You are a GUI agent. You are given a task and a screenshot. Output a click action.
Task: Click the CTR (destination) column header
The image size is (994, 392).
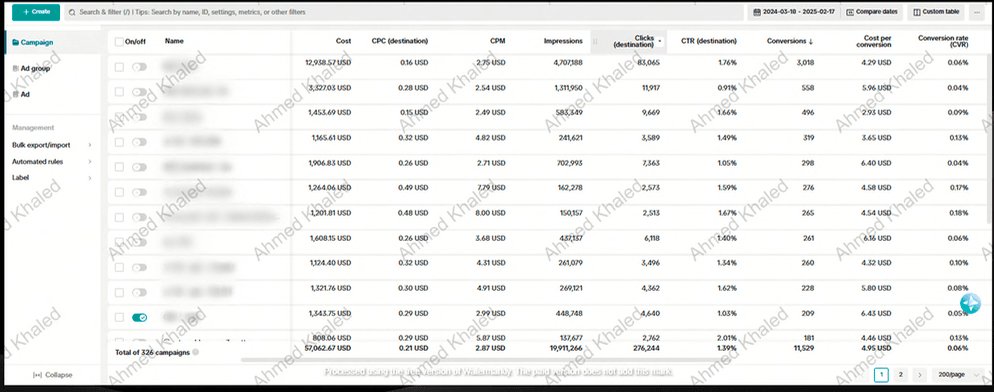point(709,41)
